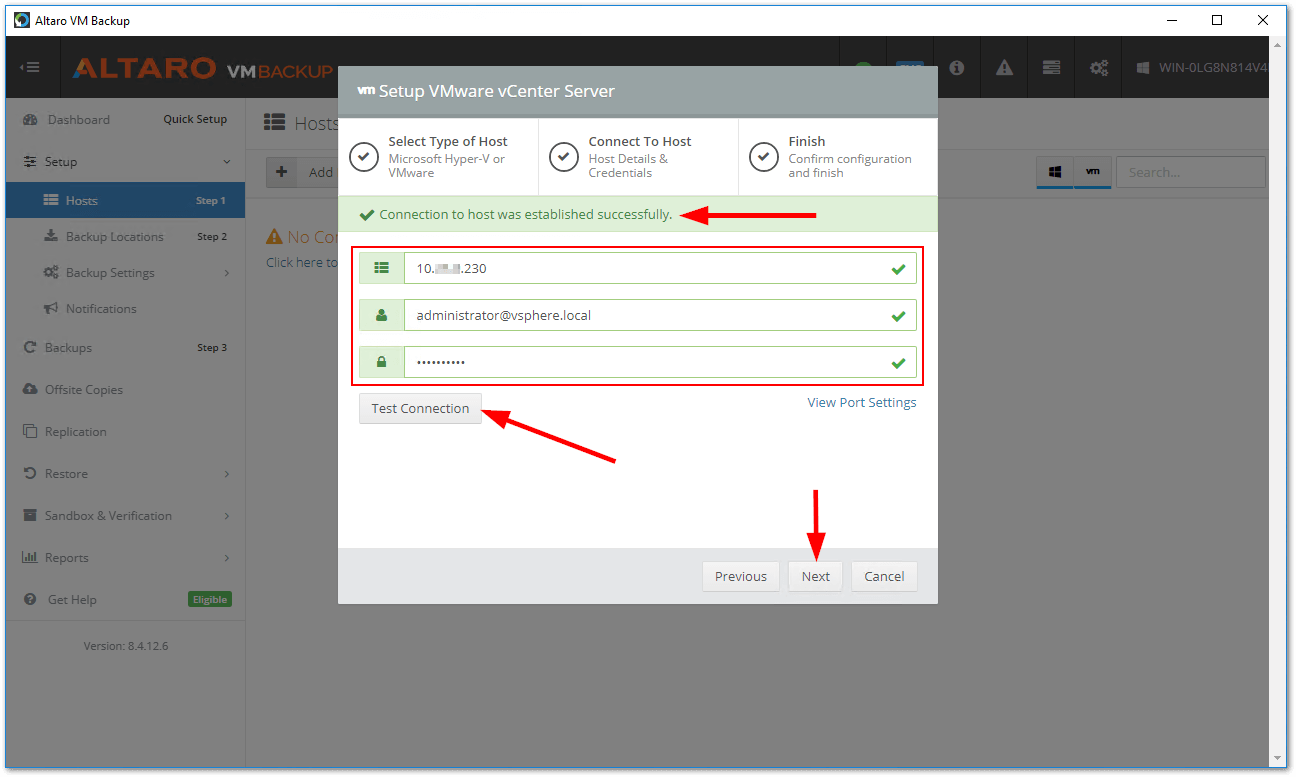Click the Offsite Copies cloud icon

click(x=30, y=390)
